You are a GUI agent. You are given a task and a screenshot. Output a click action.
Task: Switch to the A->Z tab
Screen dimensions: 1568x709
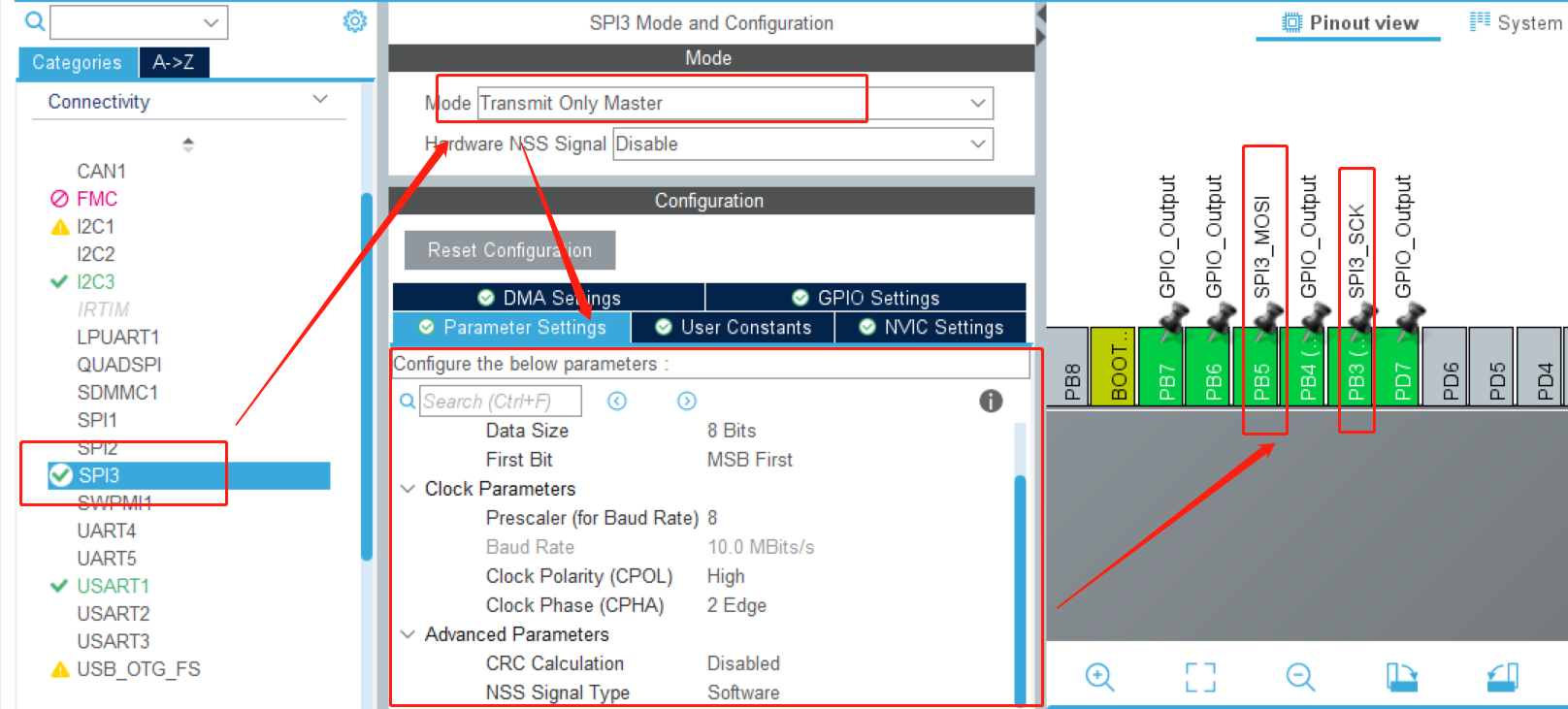click(174, 62)
